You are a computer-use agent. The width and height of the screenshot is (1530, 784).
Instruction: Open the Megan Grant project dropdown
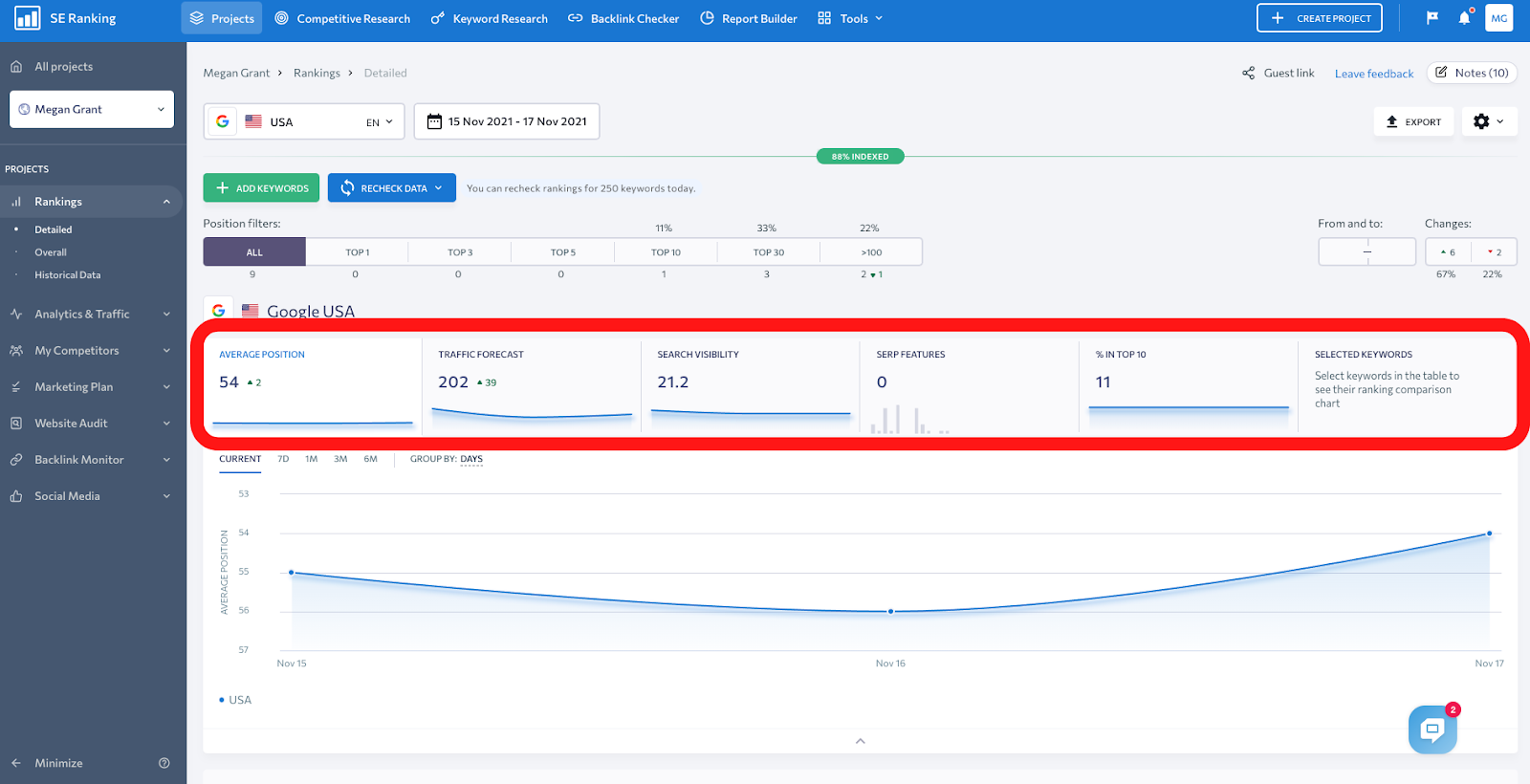coord(92,109)
